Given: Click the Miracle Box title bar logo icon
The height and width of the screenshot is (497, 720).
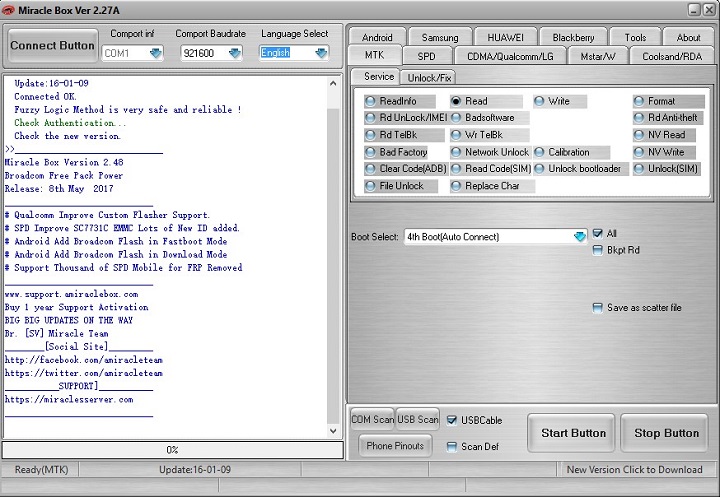Looking at the screenshot, I should click(8, 10).
